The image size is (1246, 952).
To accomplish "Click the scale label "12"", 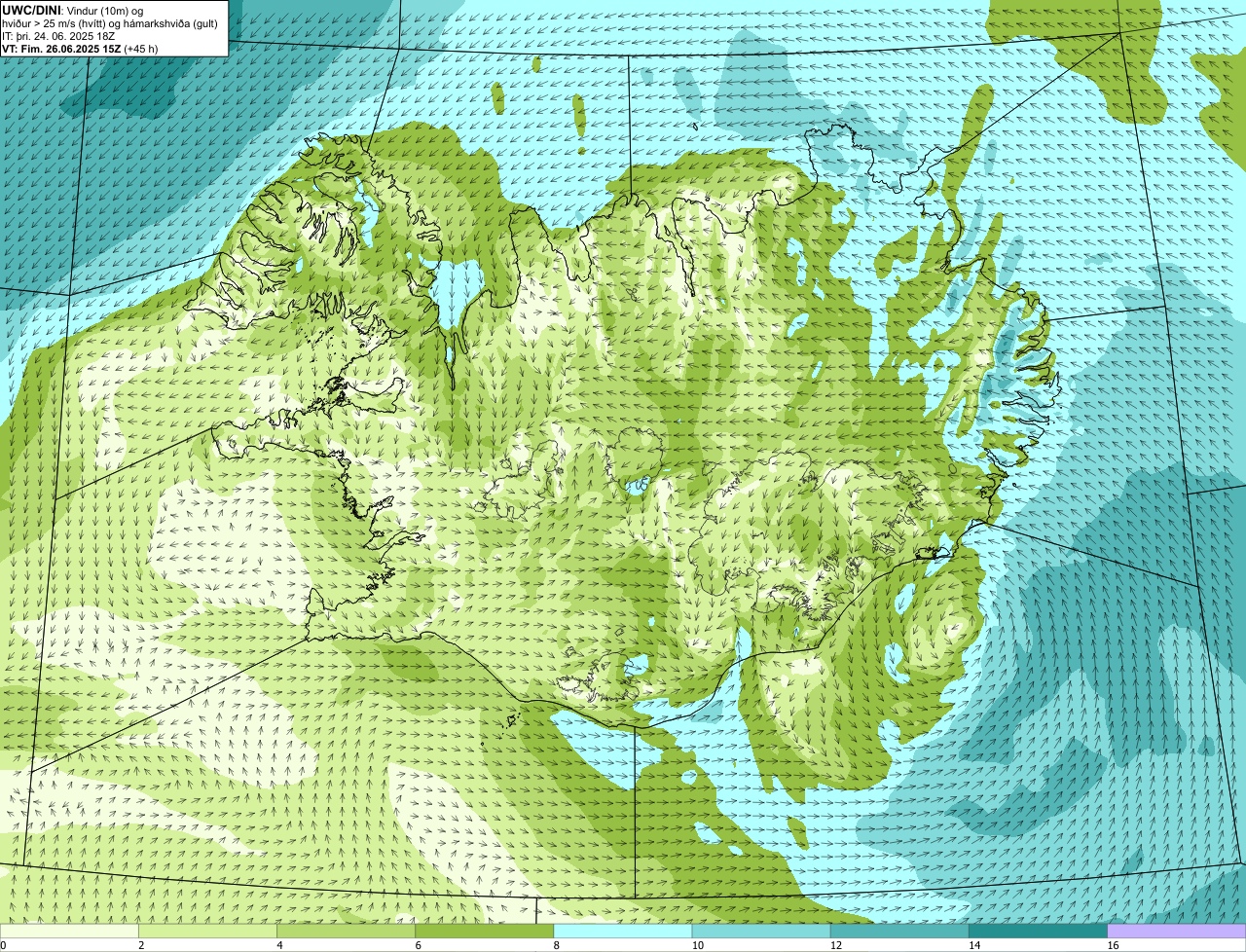I will pos(835,945).
